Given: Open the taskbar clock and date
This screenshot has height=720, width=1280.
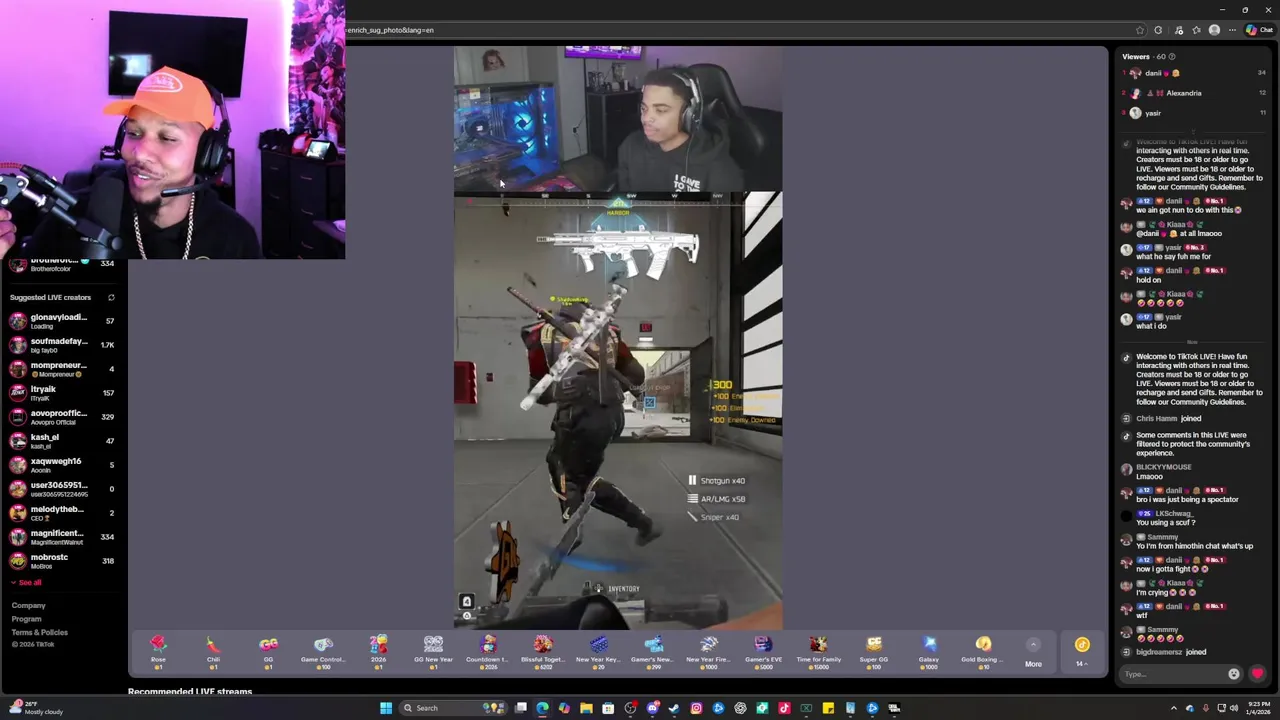Looking at the screenshot, I should pos(1258,708).
